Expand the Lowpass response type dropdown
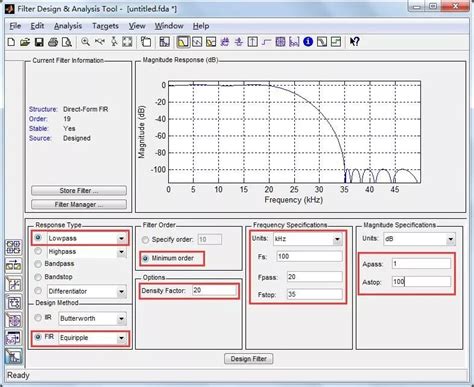474x387 pixels. coord(121,238)
